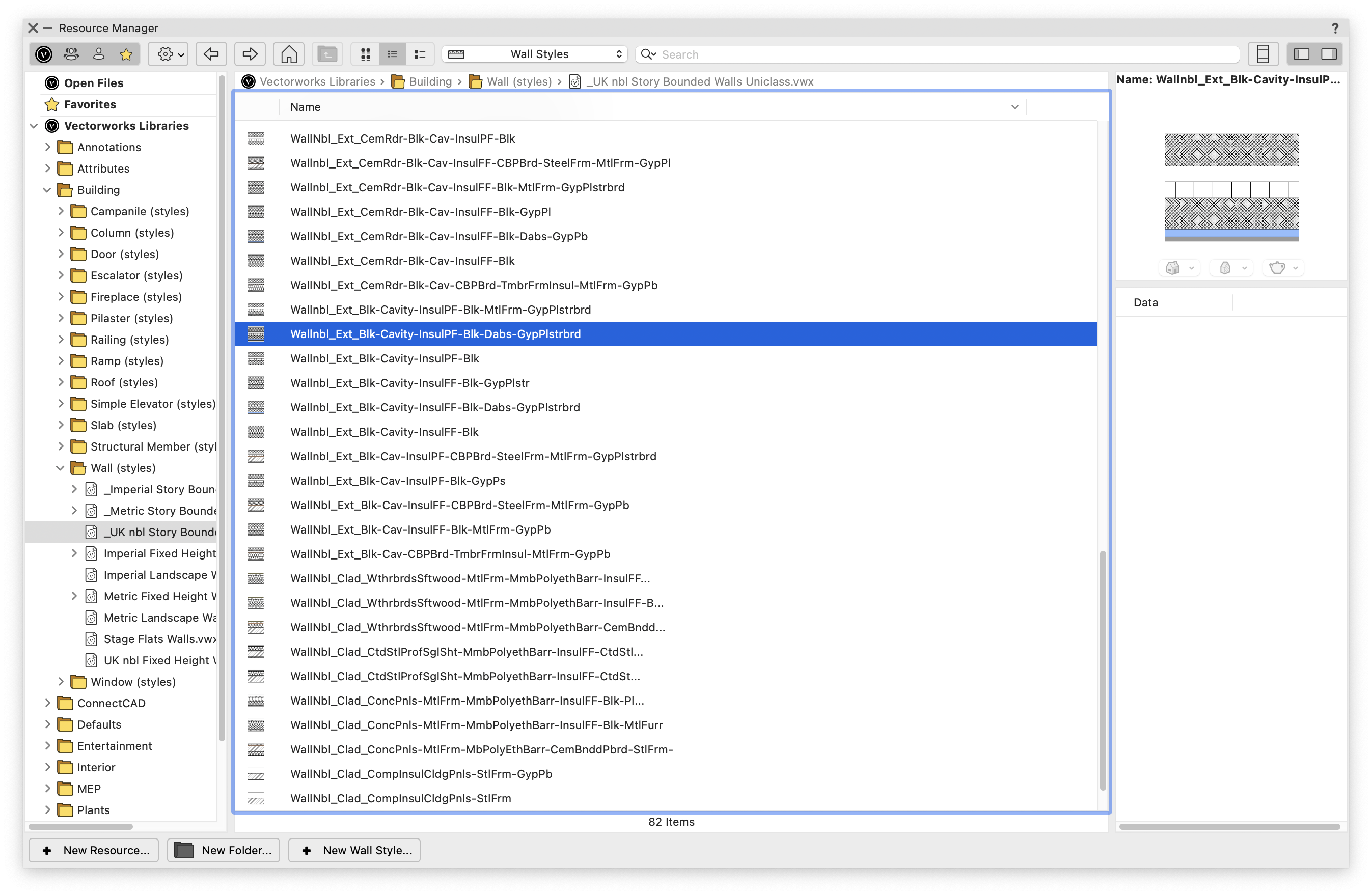Click the Workgroup libraries people icon

pyautogui.click(x=71, y=54)
